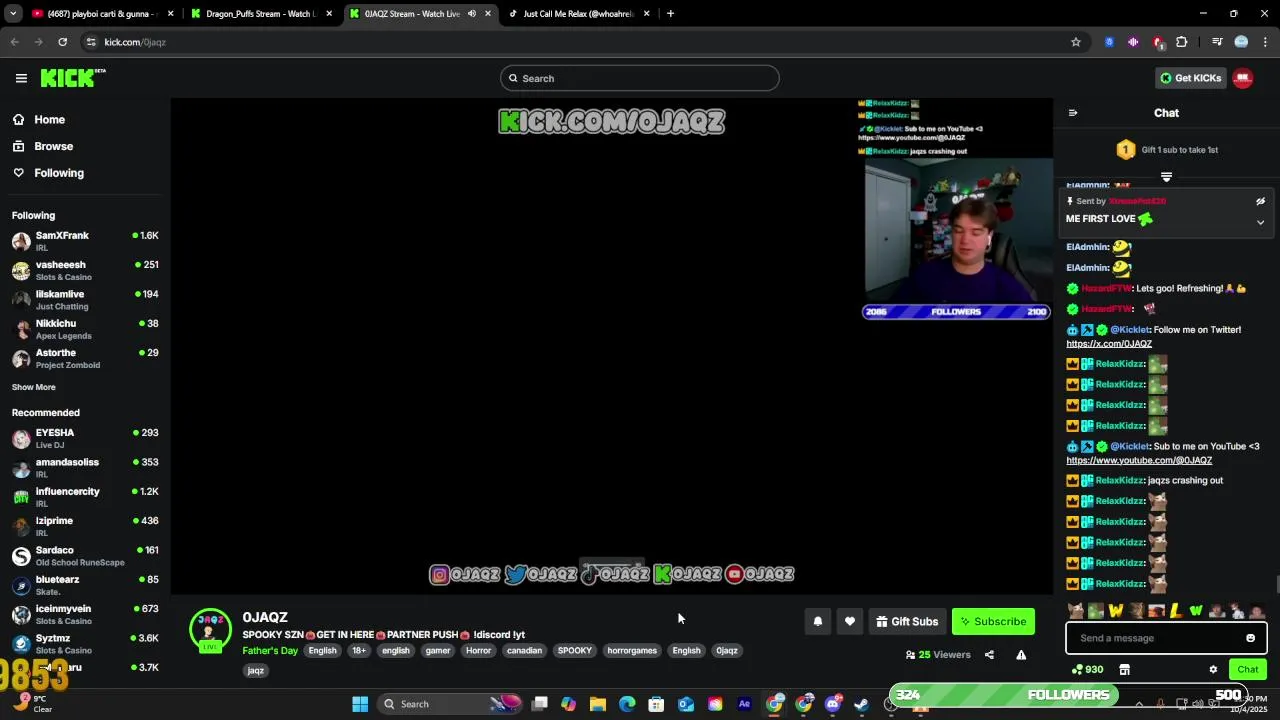Click the KICK logo
Screen dimensions: 1280x720
coord(72,78)
